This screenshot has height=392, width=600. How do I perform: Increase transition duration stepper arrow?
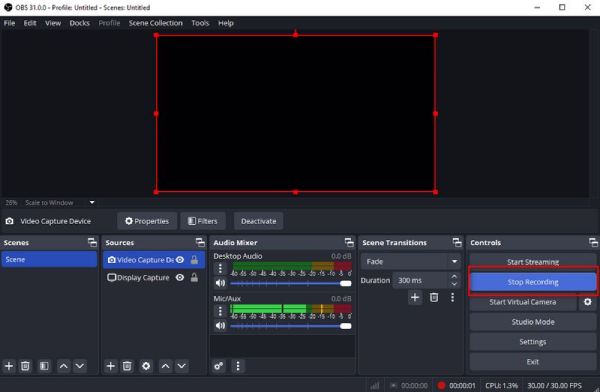pyautogui.click(x=454, y=276)
